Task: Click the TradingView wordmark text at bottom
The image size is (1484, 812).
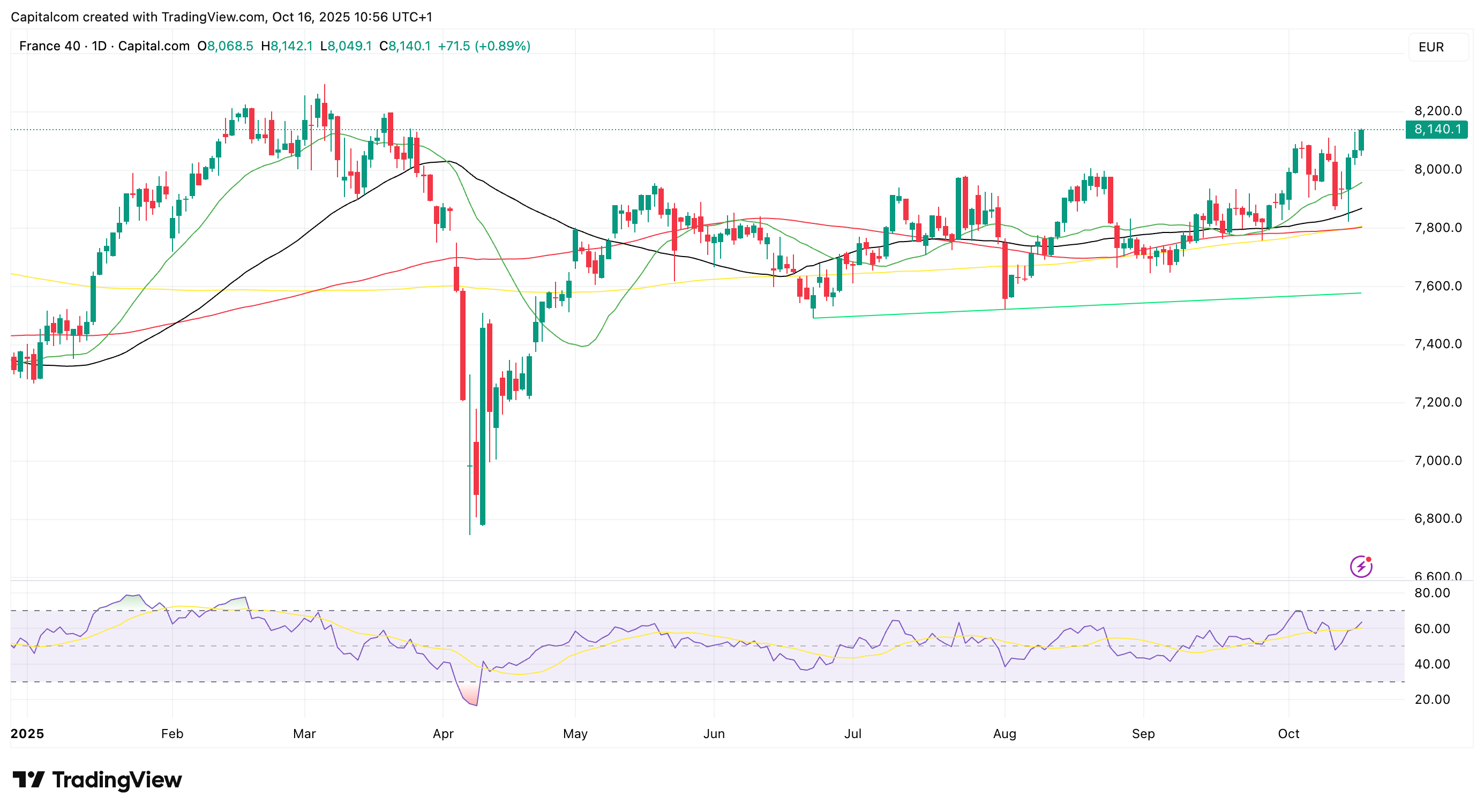Action: tap(117, 780)
